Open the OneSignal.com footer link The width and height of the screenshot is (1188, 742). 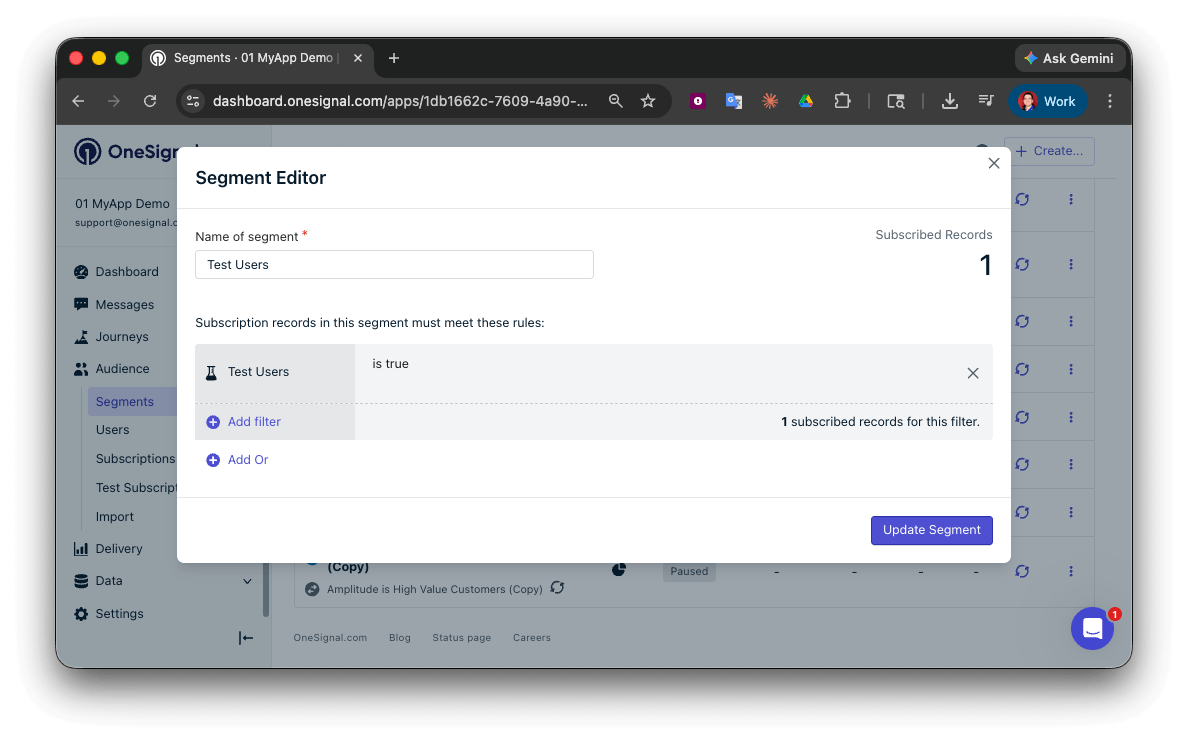tap(330, 638)
